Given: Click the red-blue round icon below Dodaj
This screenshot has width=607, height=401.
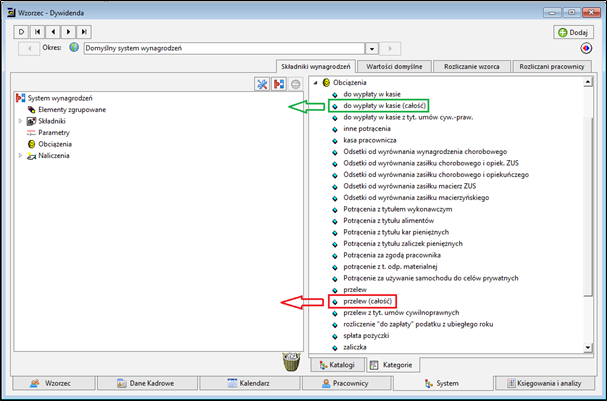Looking at the screenshot, I should 586,48.
